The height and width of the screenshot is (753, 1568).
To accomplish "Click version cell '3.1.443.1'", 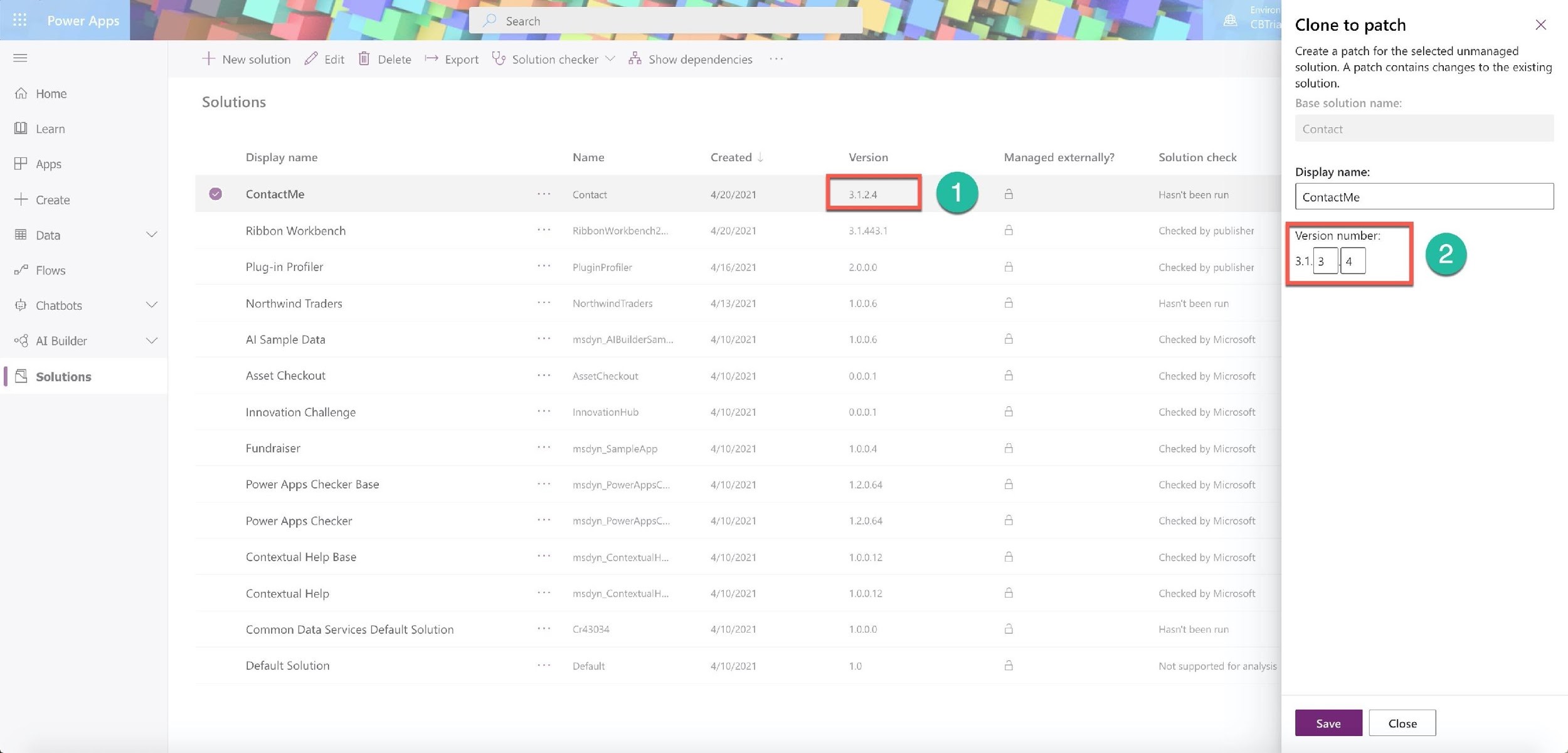I will [867, 231].
